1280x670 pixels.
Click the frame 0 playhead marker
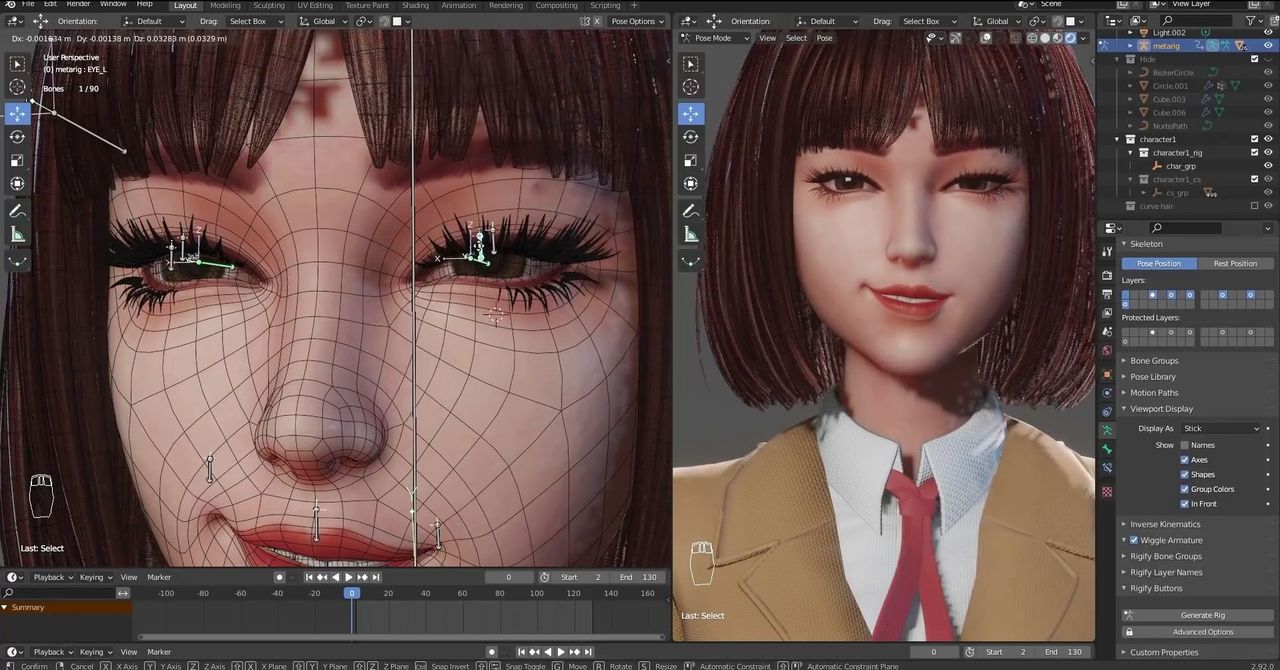351,593
